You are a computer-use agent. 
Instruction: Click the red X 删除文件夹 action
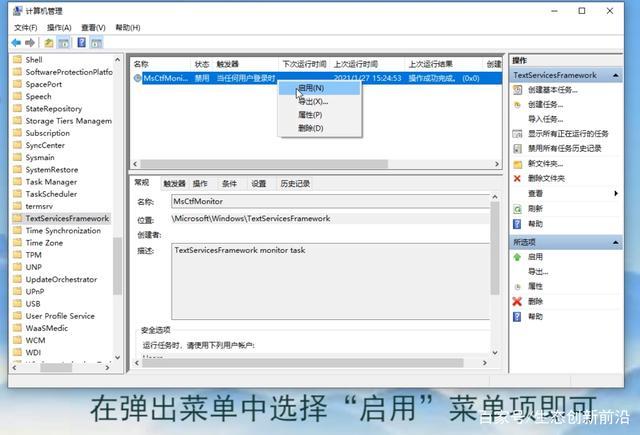click(x=546, y=178)
